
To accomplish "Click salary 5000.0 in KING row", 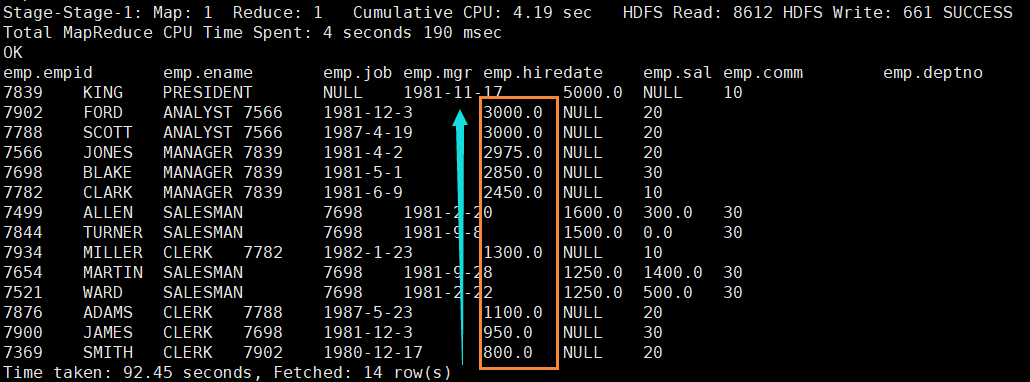I will 593,93.
